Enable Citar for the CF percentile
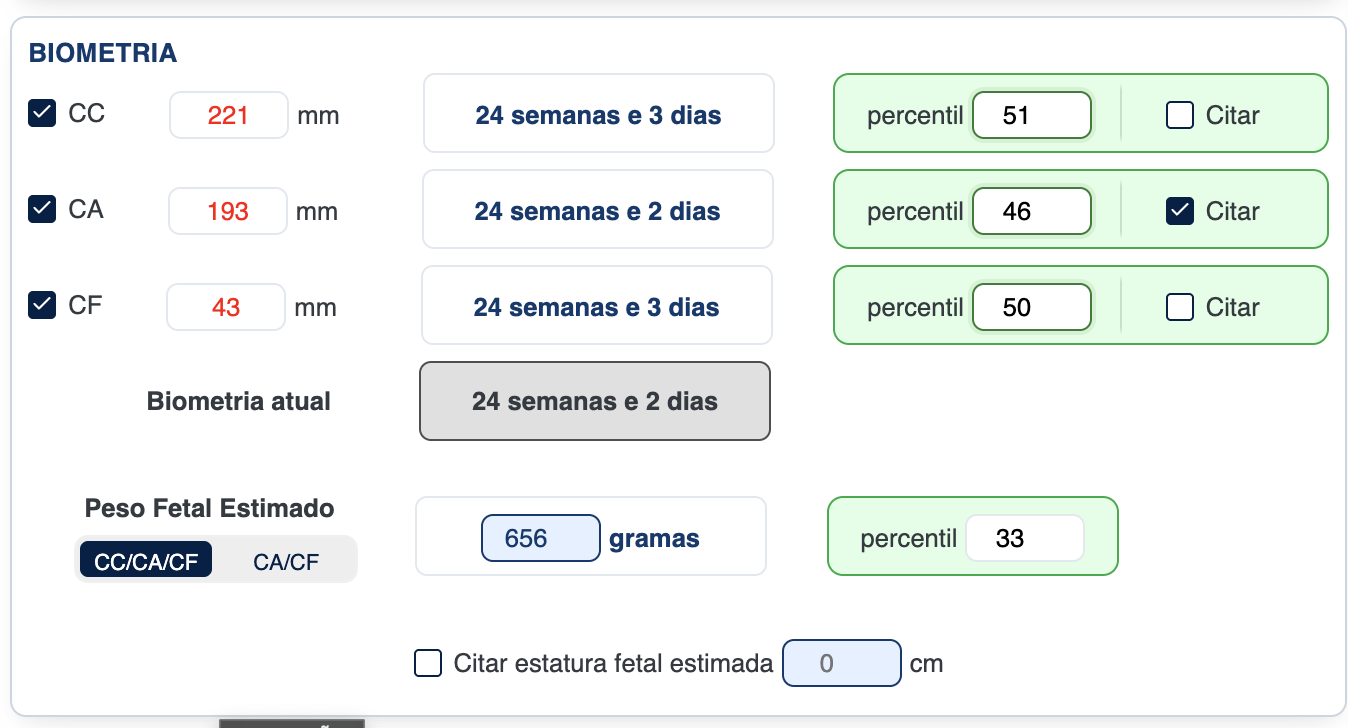Image resolution: width=1348 pixels, height=728 pixels. pos(1180,307)
